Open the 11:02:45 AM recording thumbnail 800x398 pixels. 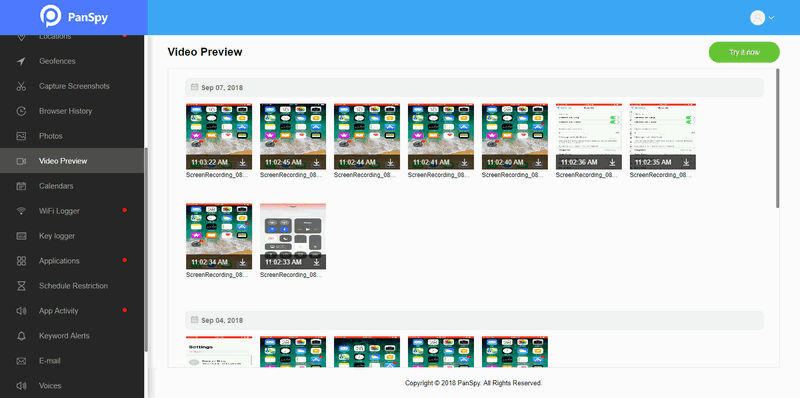coord(293,137)
